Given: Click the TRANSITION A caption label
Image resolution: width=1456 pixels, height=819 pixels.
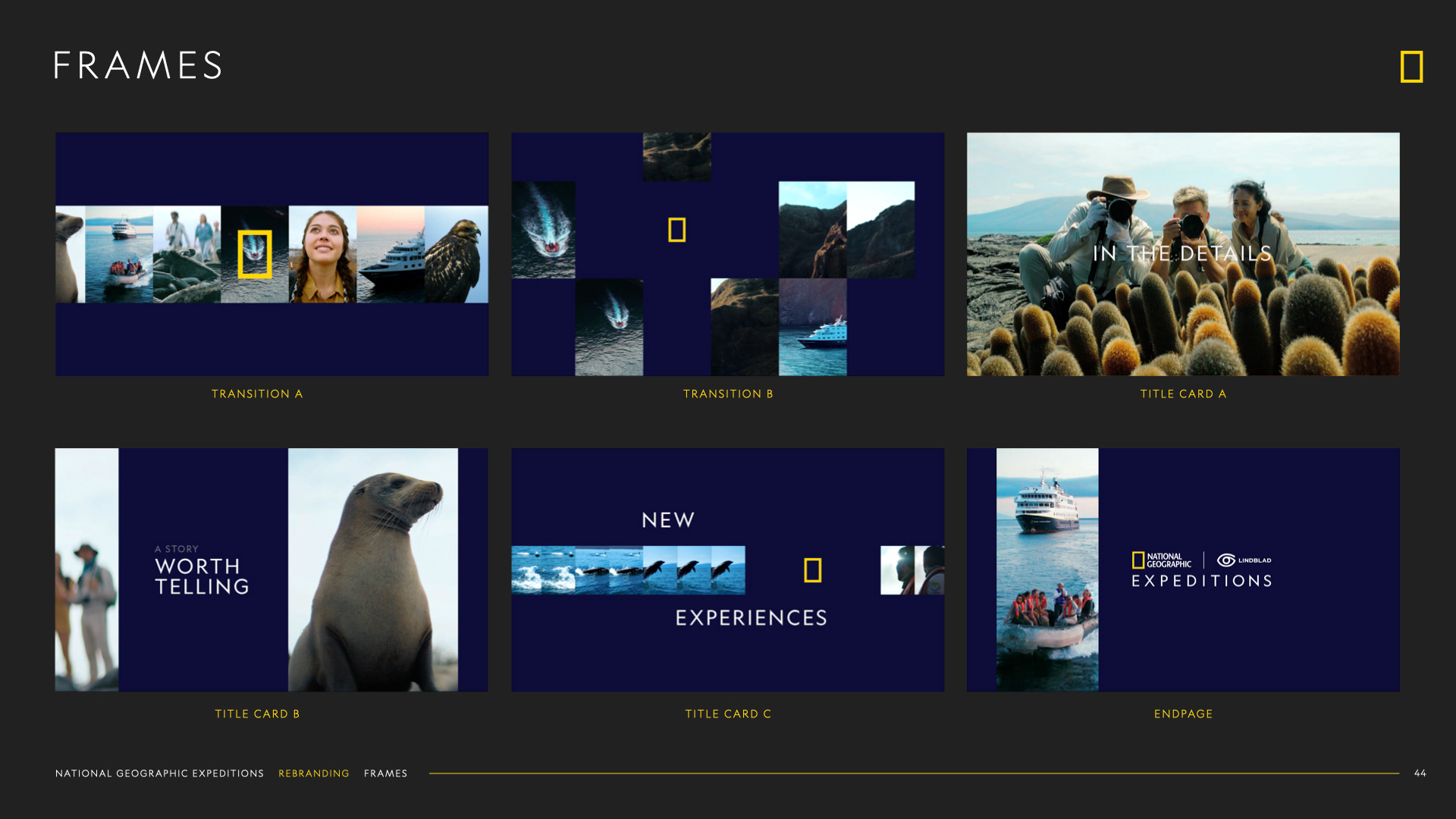Looking at the screenshot, I should click(257, 394).
